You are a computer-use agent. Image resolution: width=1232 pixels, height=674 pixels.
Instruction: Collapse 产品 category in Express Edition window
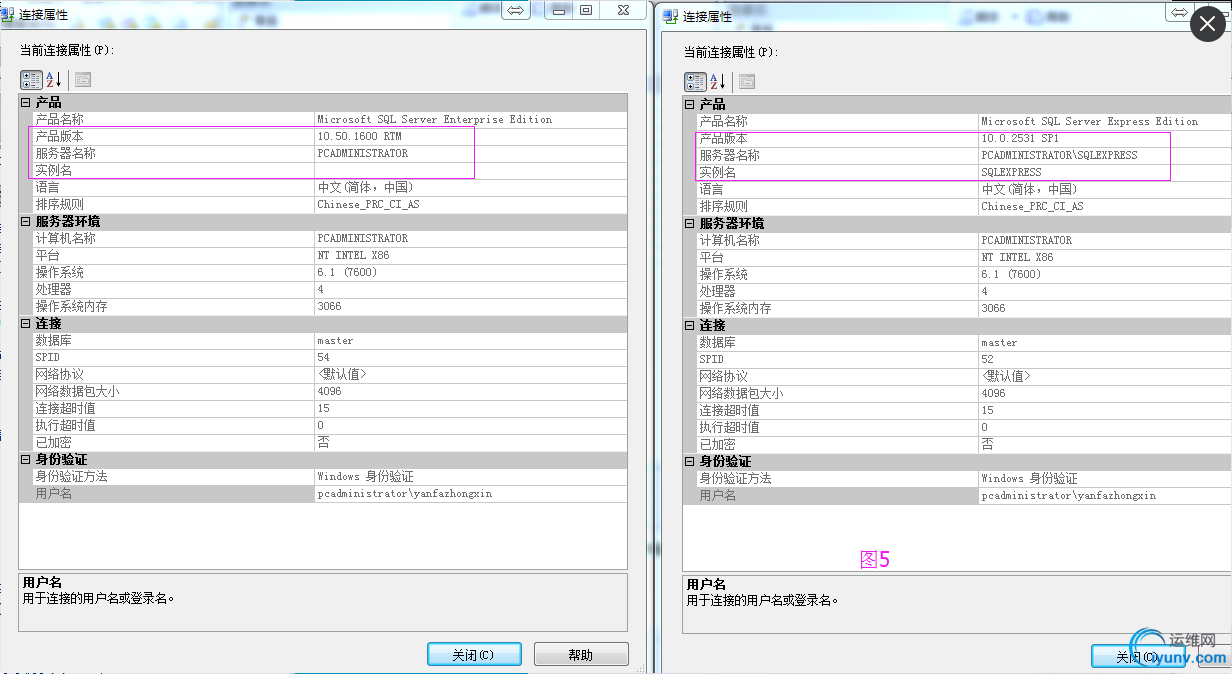(x=690, y=104)
